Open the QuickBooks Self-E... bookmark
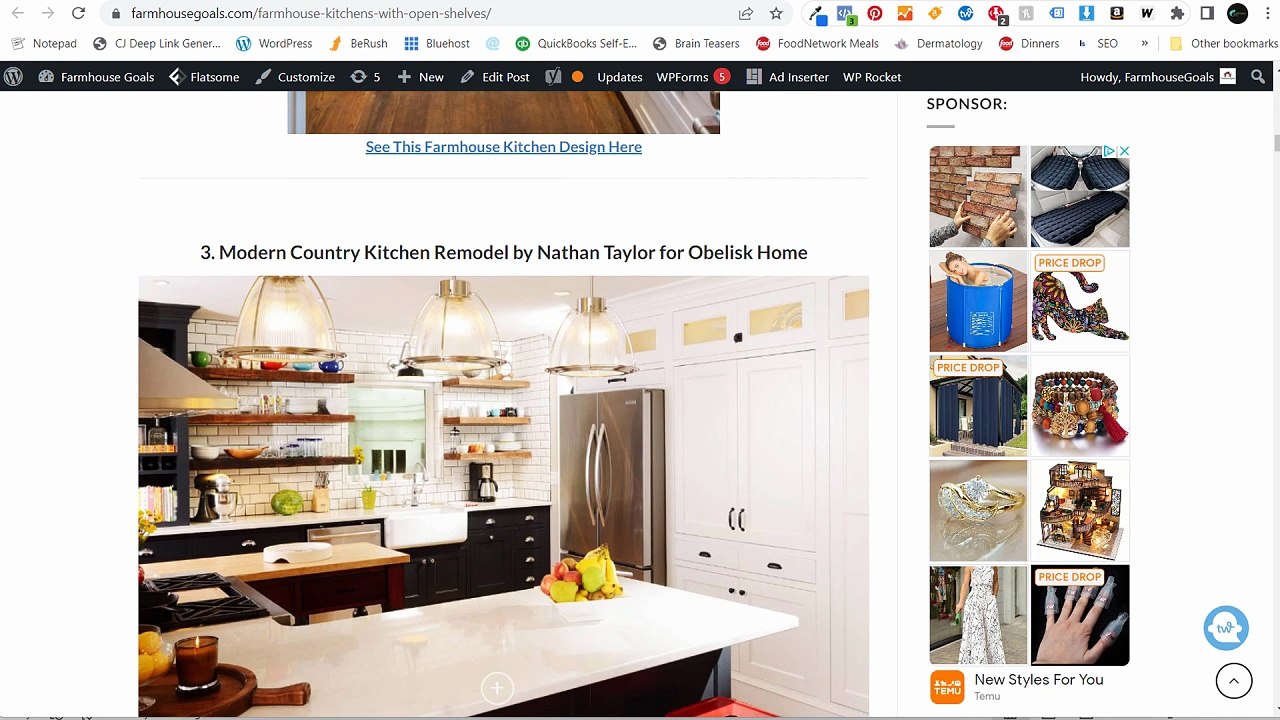The image size is (1280, 720). coord(576,44)
